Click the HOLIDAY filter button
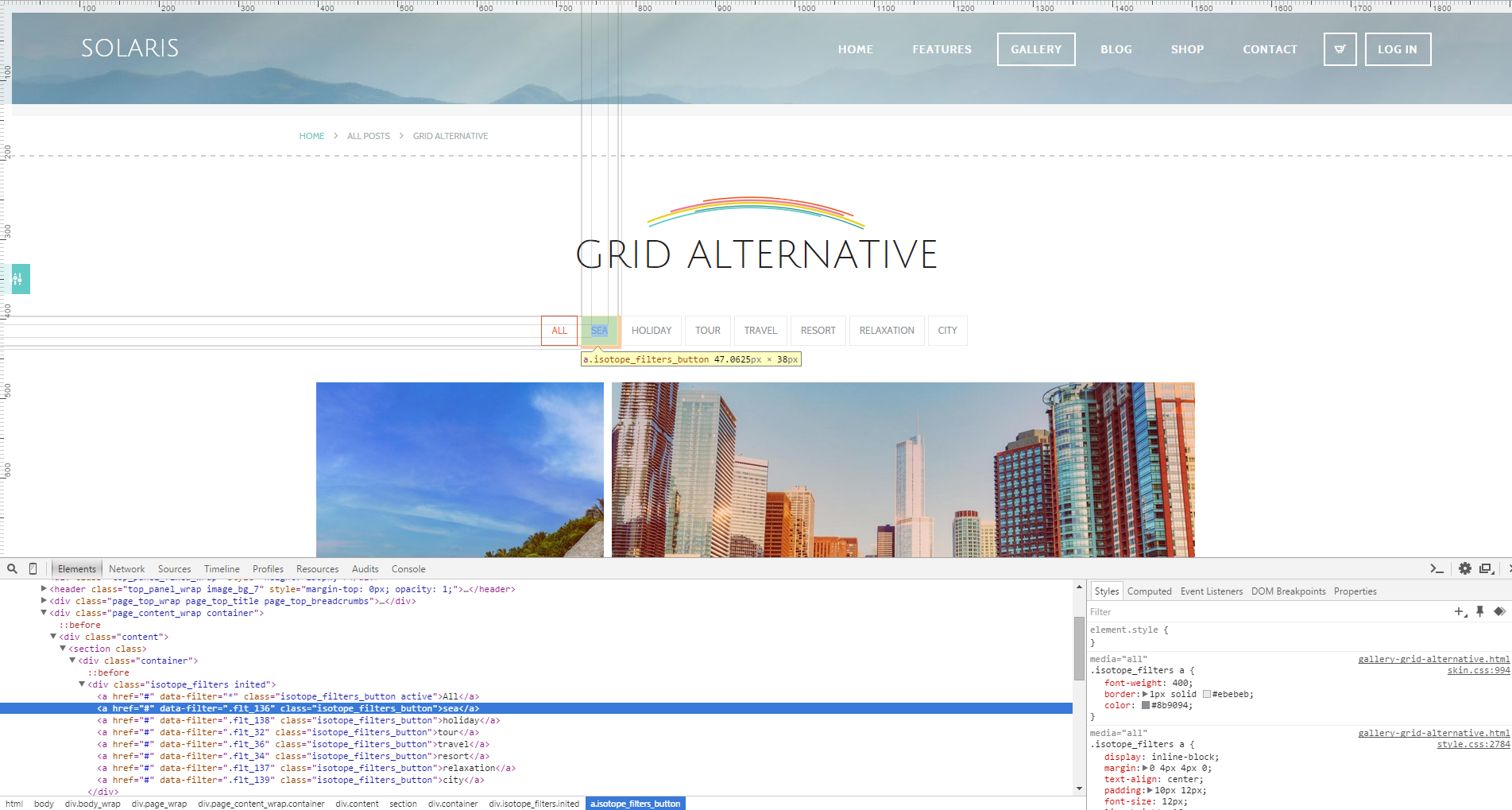 click(651, 331)
